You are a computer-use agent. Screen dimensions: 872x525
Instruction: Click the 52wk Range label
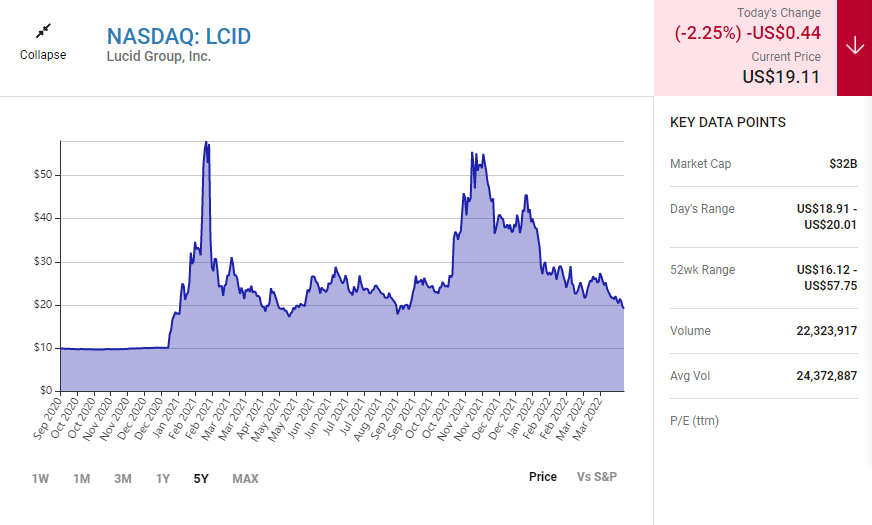click(x=702, y=270)
